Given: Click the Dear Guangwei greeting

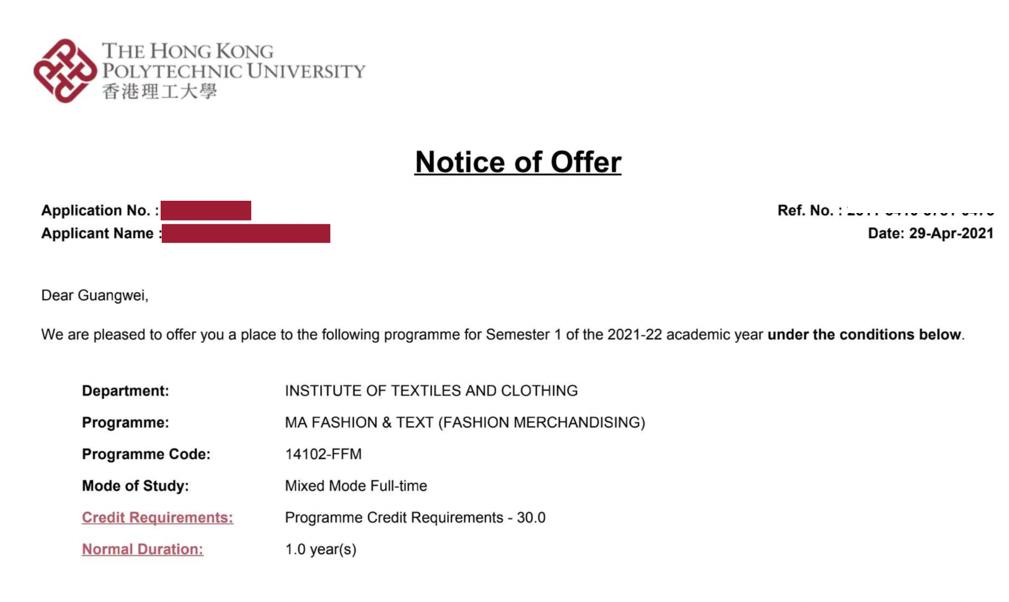Looking at the screenshot, I should (x=94, y=295).
